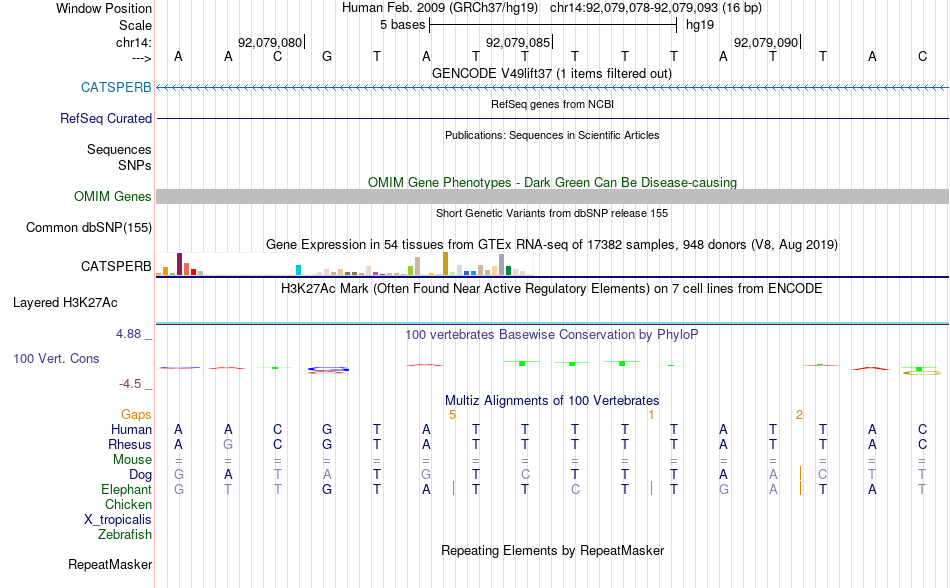Click the 92,079,090 position marker

pyautogui.click(x=766, y=43)
